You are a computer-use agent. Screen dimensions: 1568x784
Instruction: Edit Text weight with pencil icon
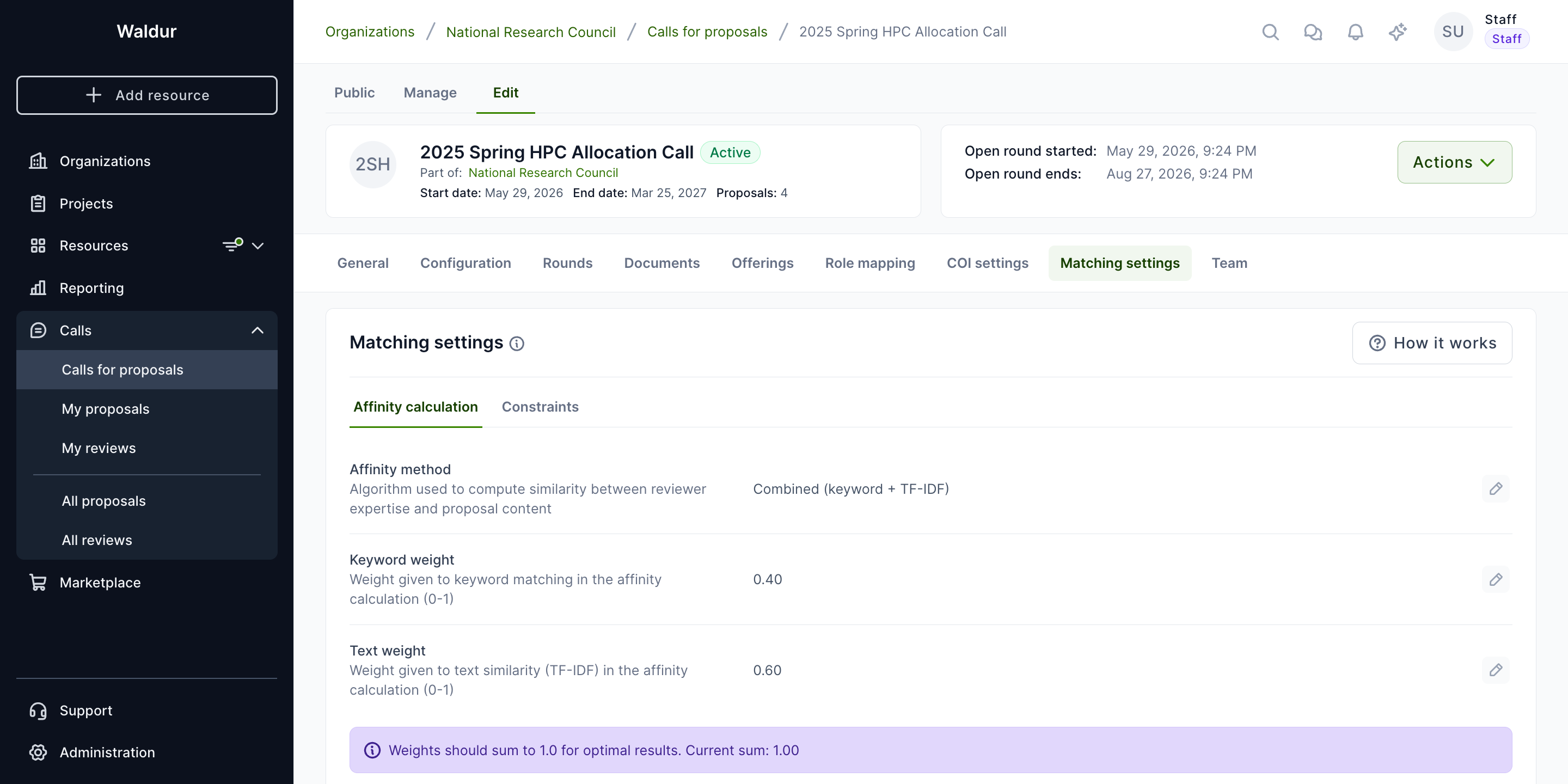[x=1496, y=670]
